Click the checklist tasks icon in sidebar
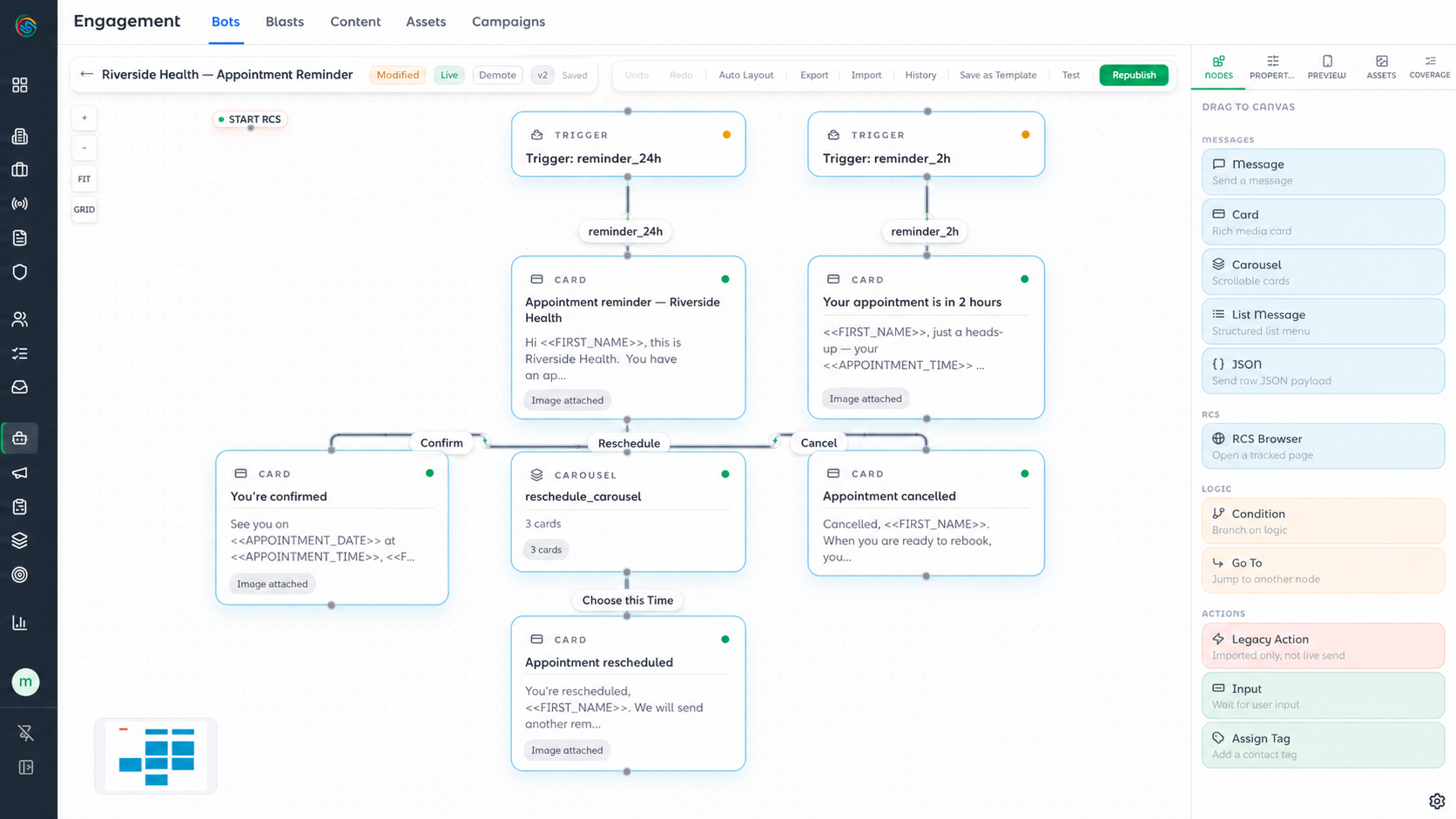This screenshot has width=1456, height=819. [19, 353]
